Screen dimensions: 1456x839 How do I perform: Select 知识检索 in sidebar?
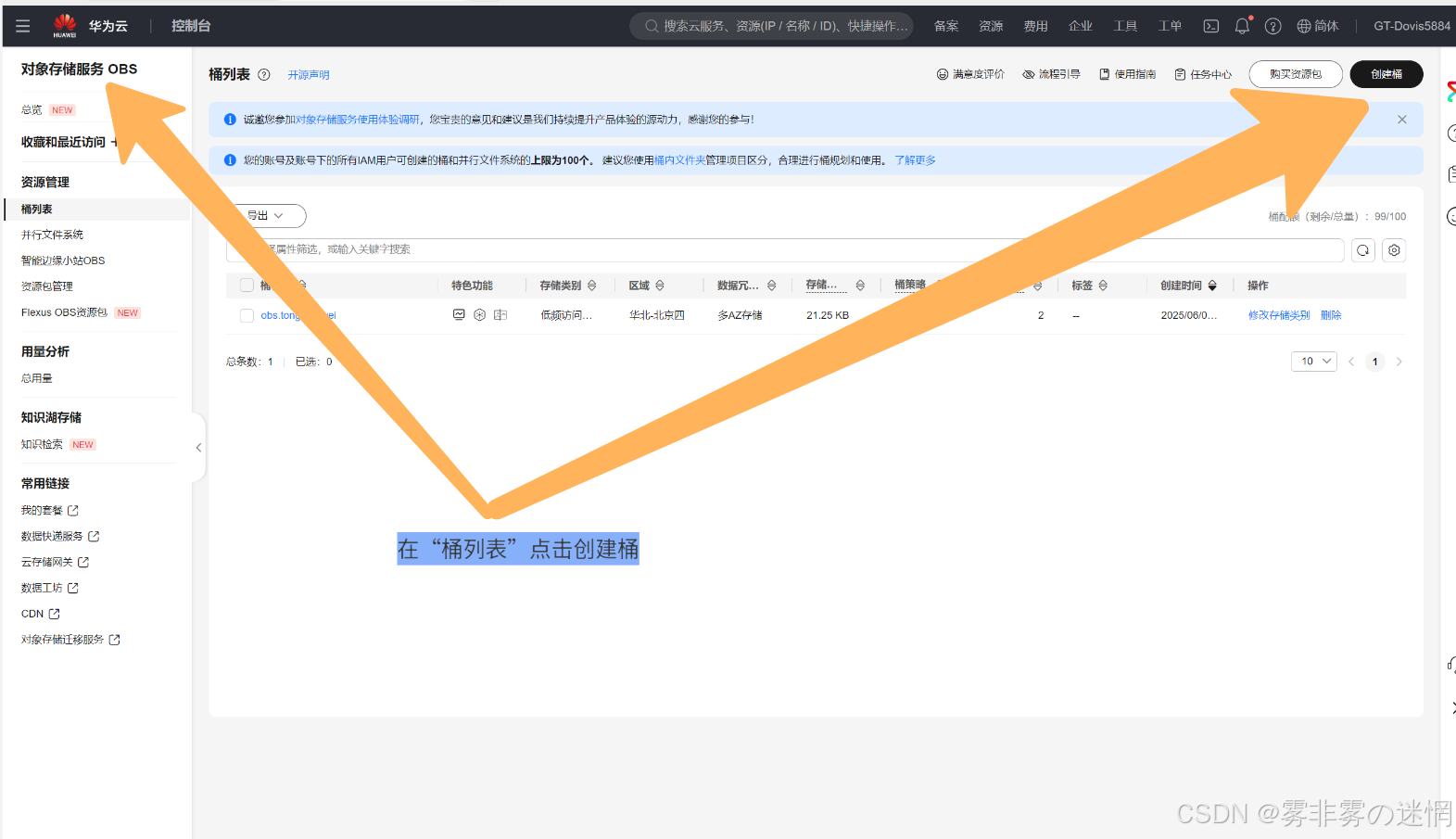click(42, 444)
